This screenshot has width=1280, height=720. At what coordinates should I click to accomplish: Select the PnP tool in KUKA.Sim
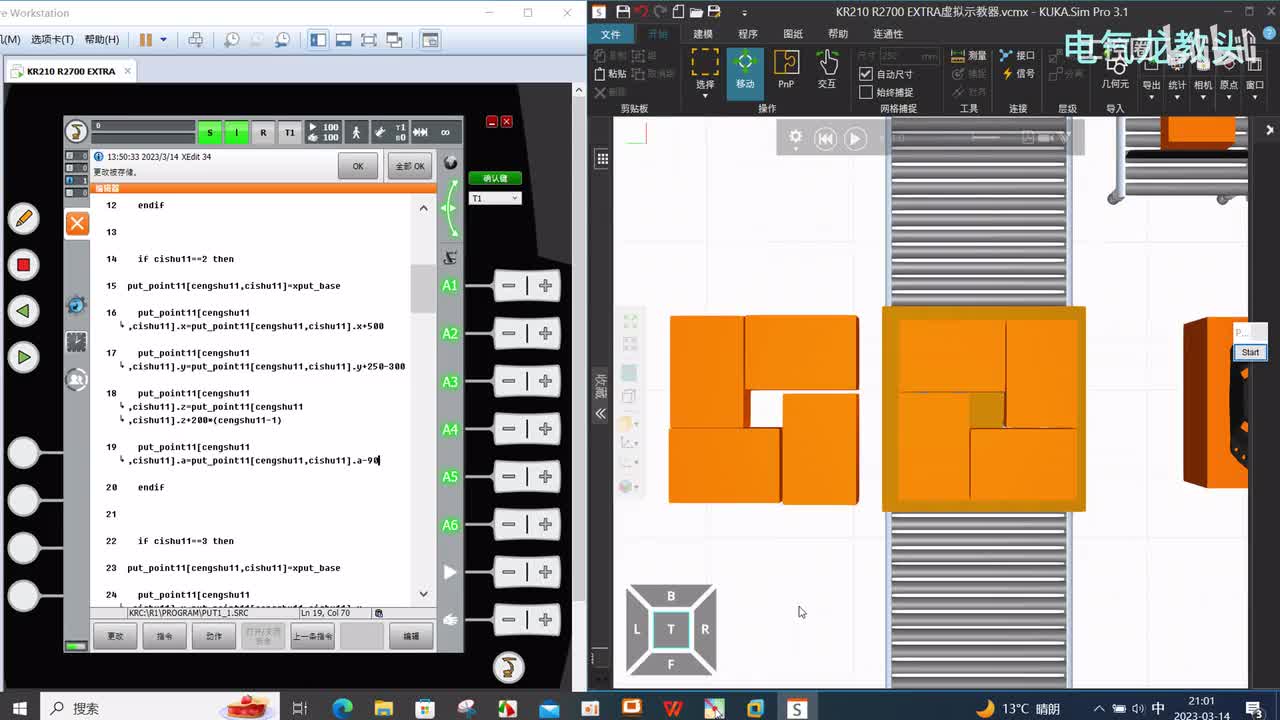[786, 70]
